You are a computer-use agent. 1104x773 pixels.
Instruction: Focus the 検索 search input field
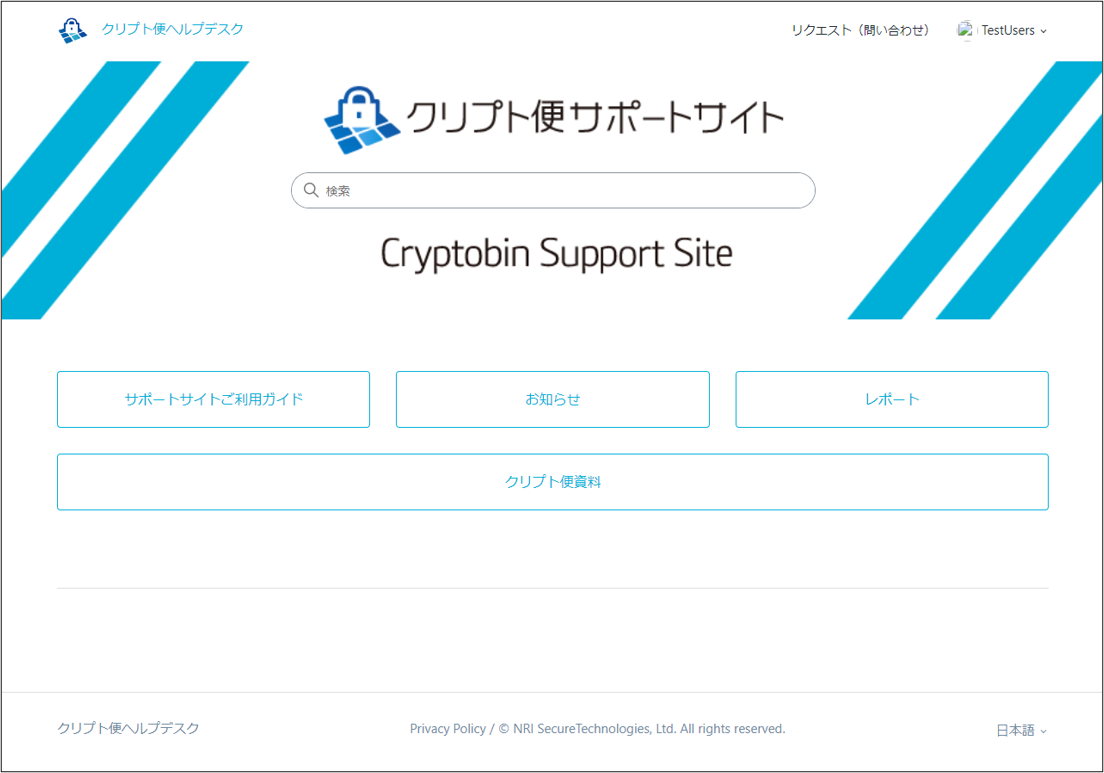point(553,190)
